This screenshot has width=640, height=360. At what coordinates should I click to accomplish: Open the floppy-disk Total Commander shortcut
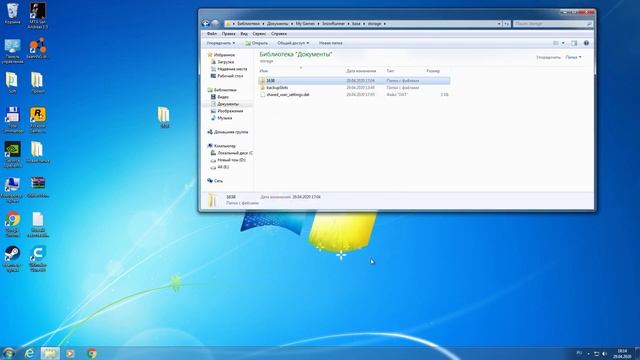pos(12,120)
